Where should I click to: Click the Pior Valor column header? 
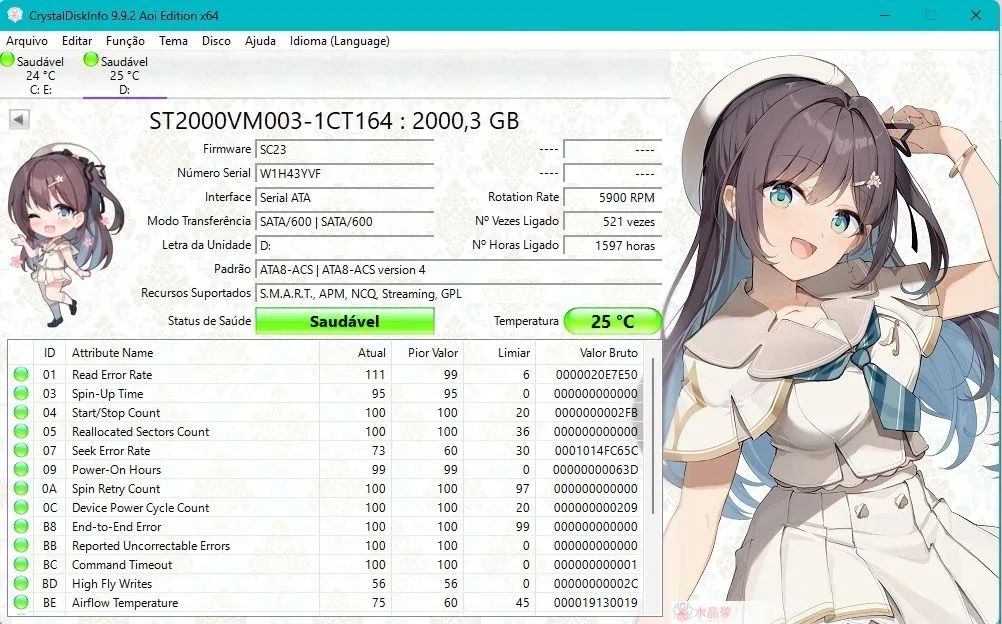pos(427,353)
